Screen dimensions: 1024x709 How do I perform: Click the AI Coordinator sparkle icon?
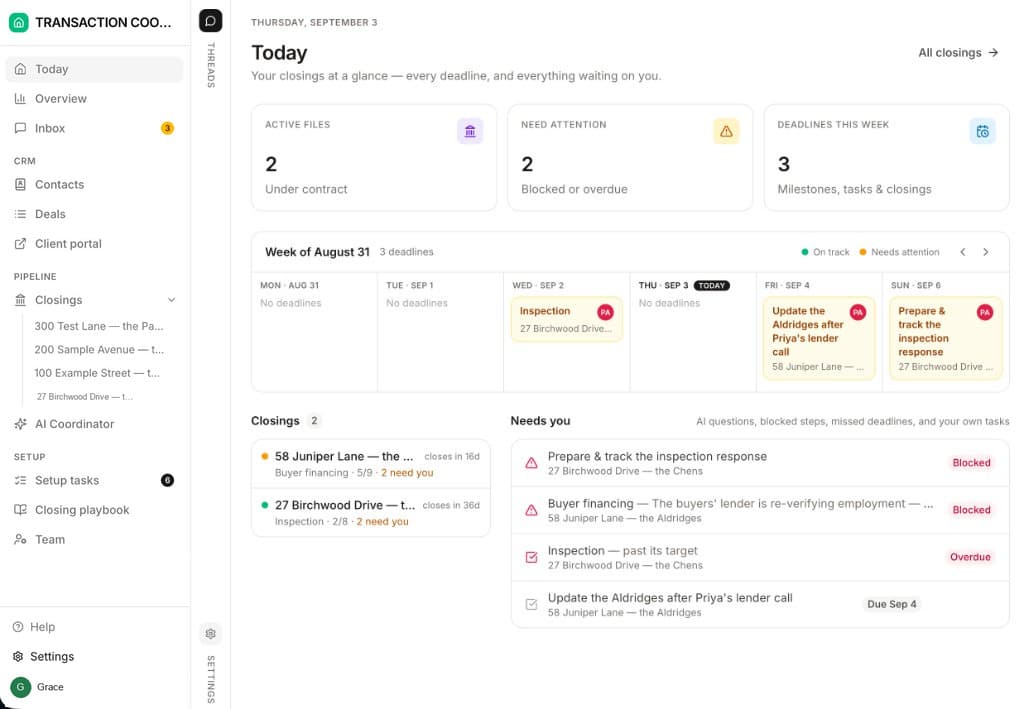click(20, 424)
